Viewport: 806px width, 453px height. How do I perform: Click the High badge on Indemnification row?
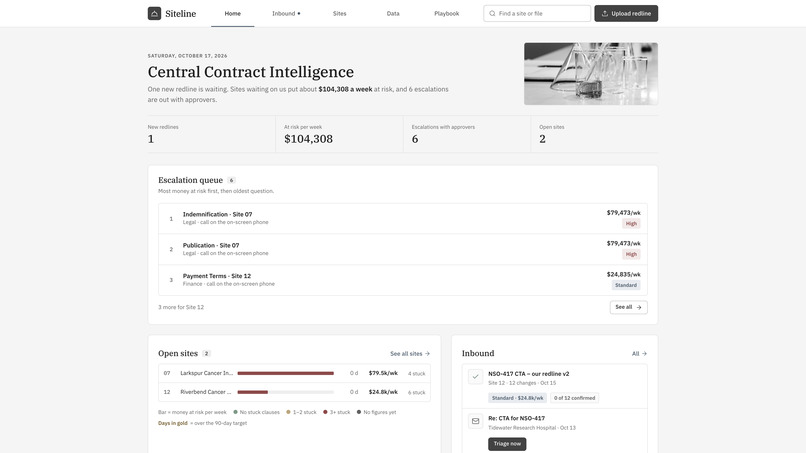[631, 224]
